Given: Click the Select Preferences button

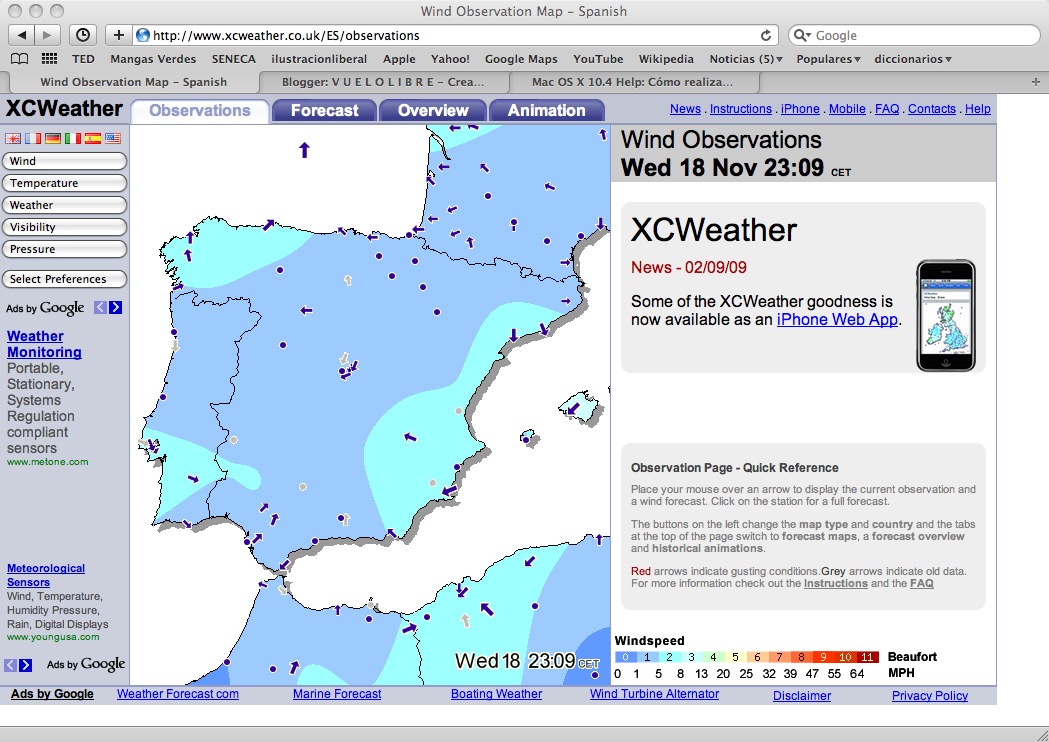Looking at the screenshot, I should (64, 279).
